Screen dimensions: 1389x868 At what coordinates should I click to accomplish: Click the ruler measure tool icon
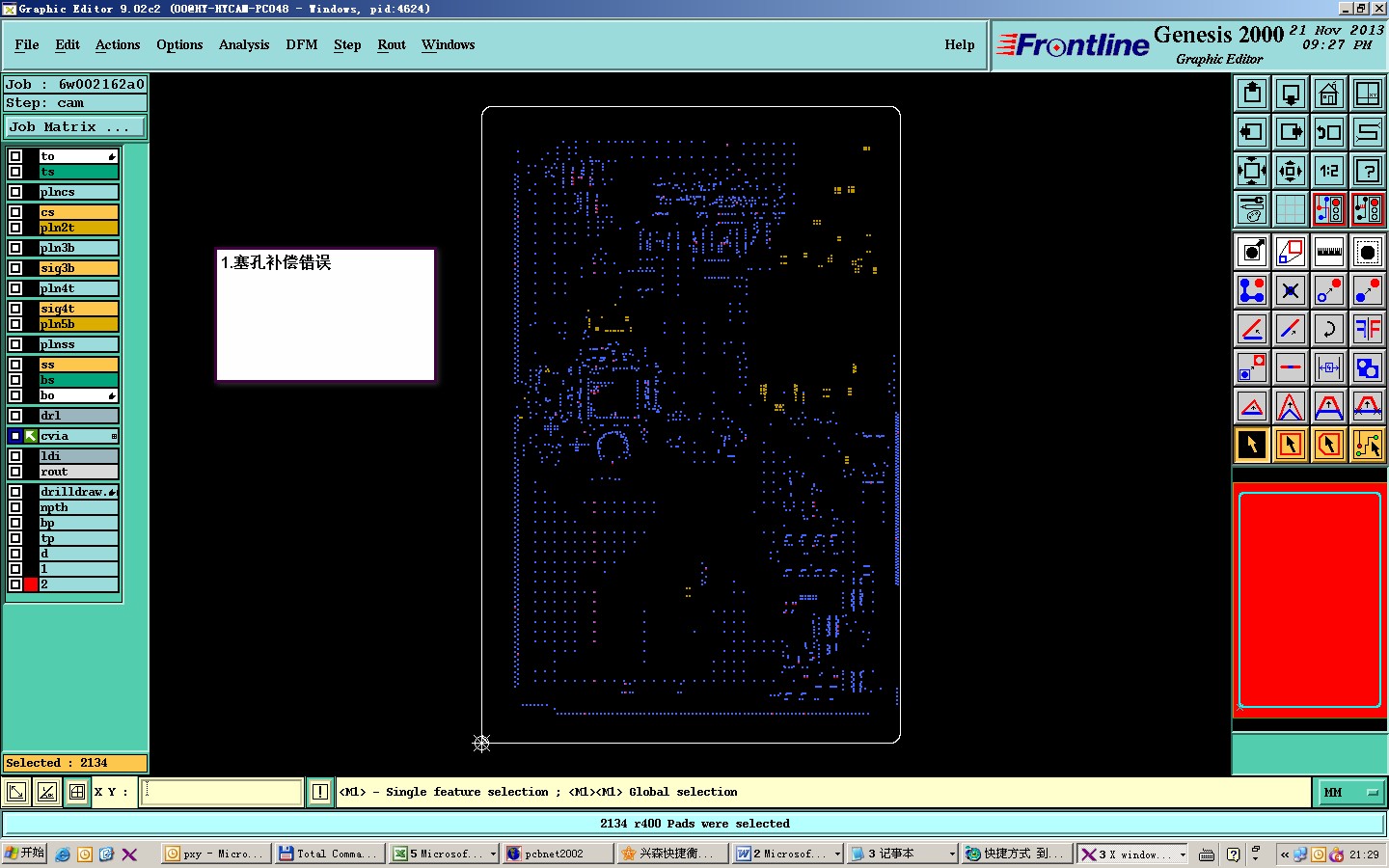[1329, 252]
